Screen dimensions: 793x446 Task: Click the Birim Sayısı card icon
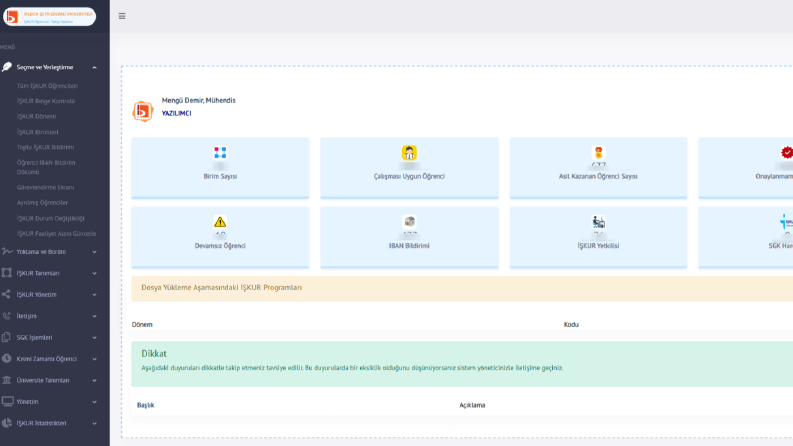pyautogui.click(x=220, y=153)
